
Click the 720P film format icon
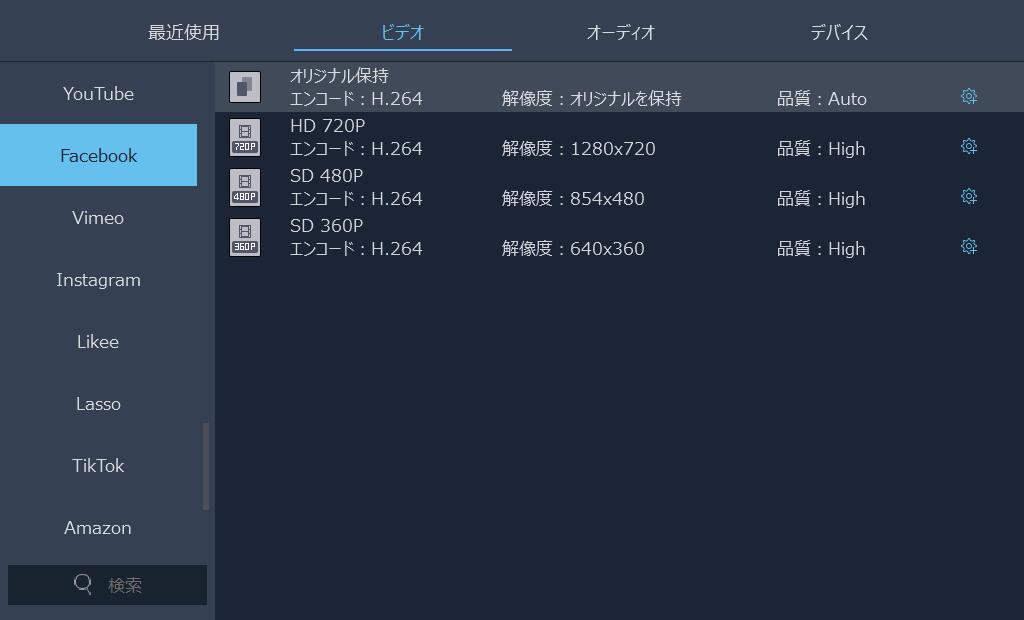[245, 137]
